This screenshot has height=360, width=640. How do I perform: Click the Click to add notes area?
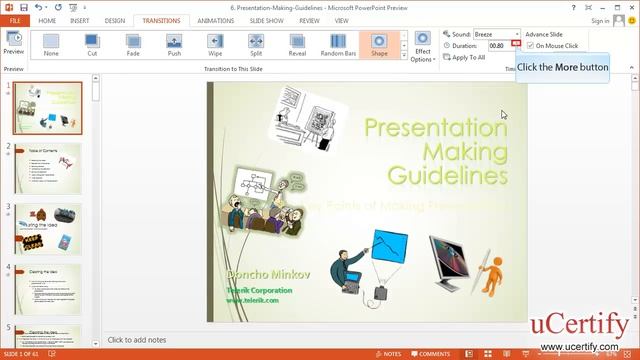tap(137, 340)
